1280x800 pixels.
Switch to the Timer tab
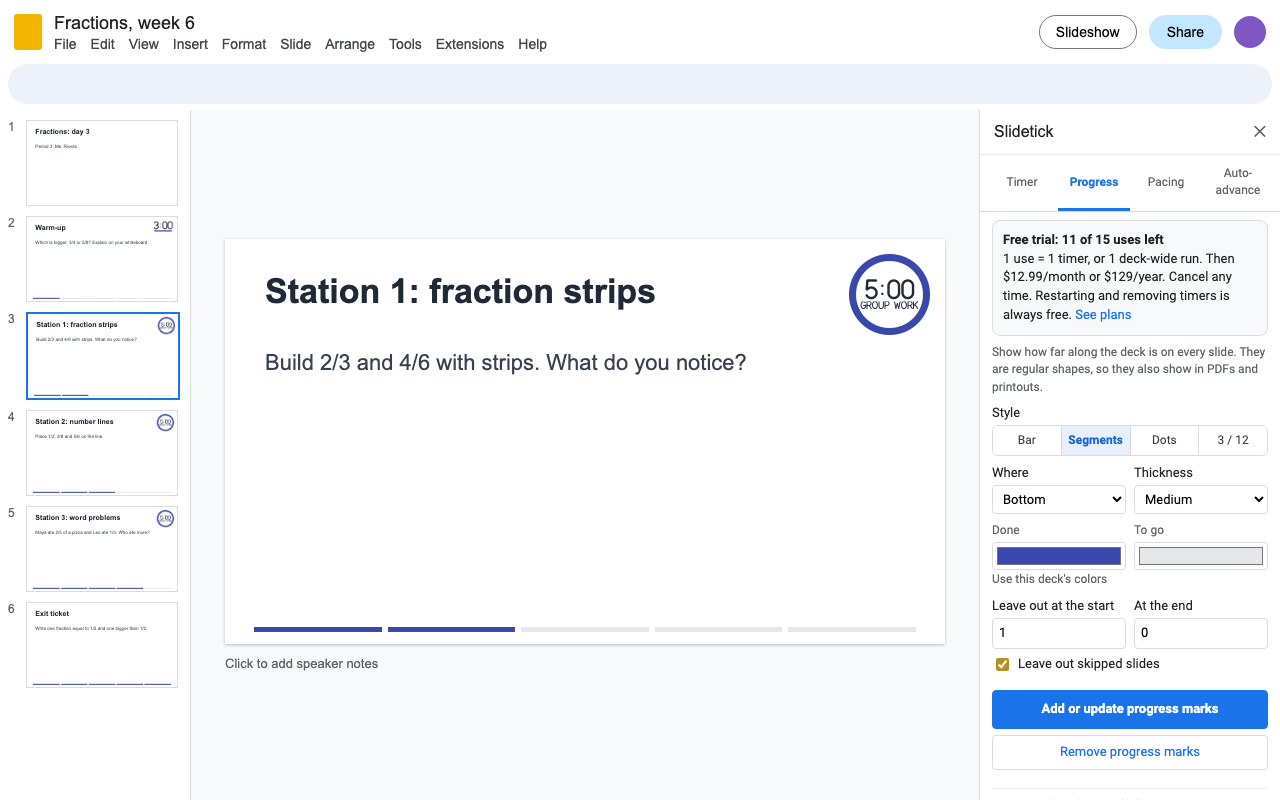1022,182
